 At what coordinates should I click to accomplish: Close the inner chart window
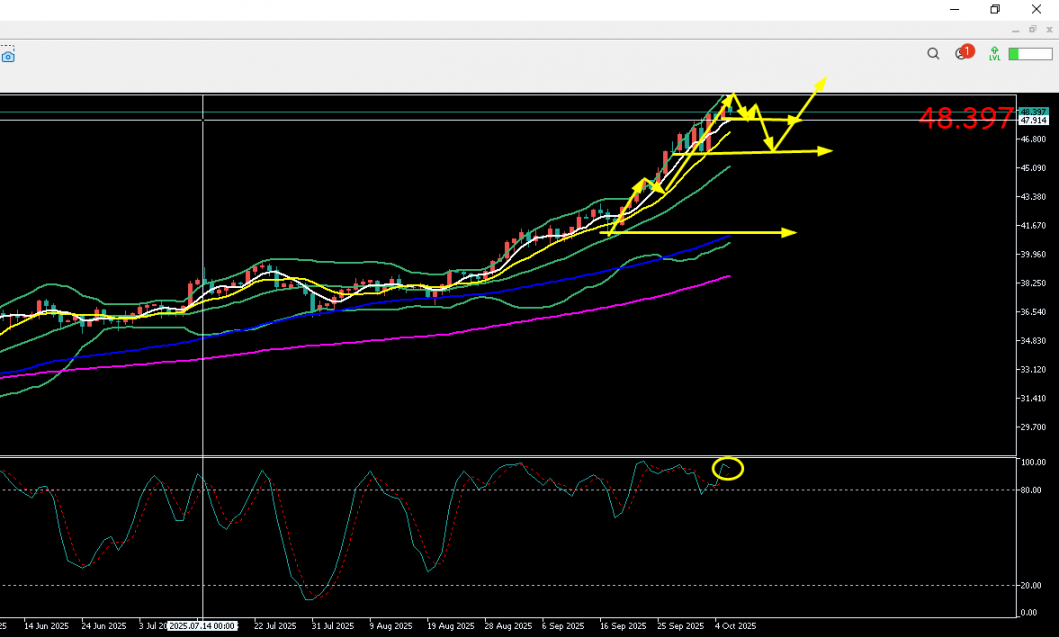[1048, 30]
